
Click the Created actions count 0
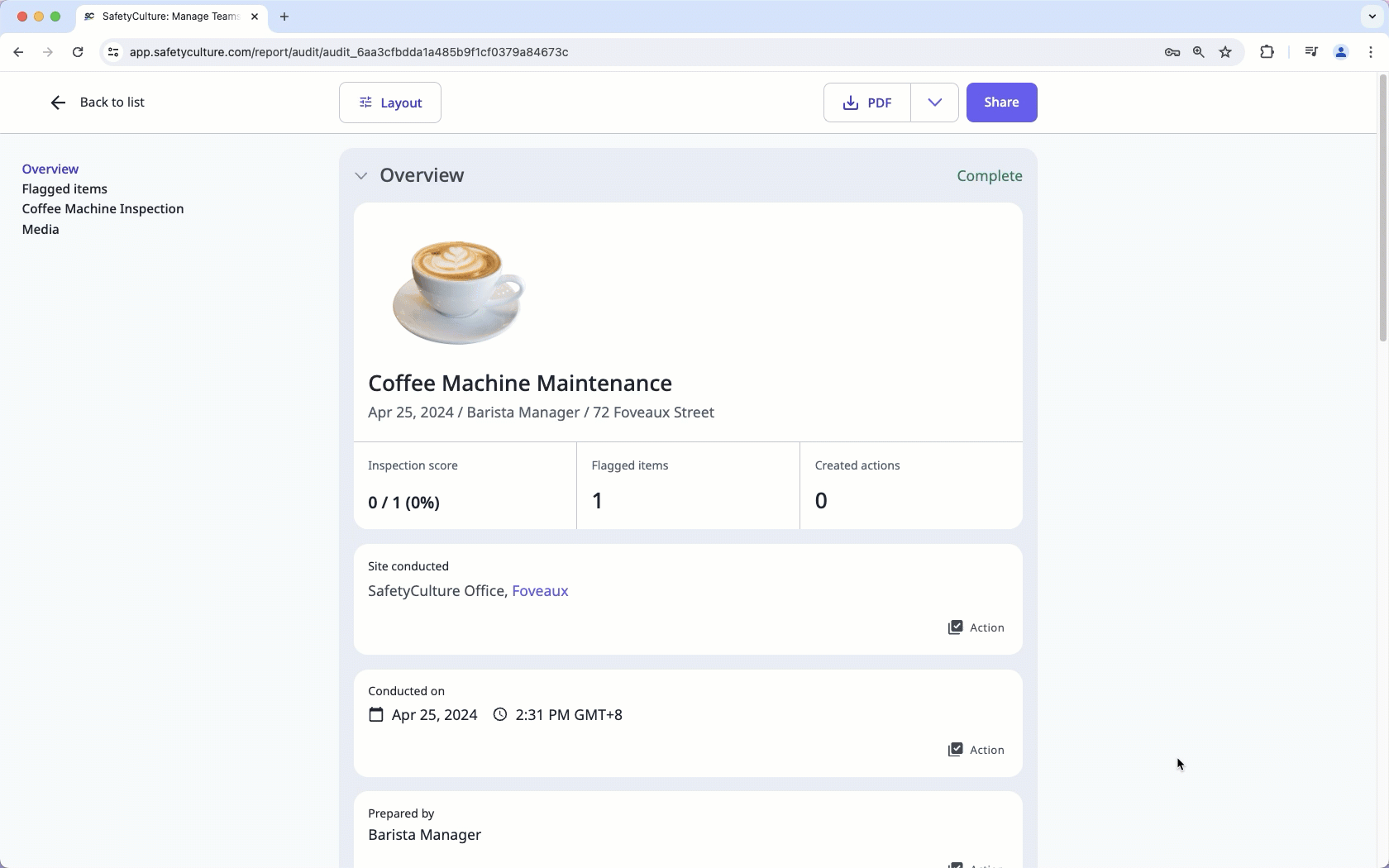click(x=821, y=501)
